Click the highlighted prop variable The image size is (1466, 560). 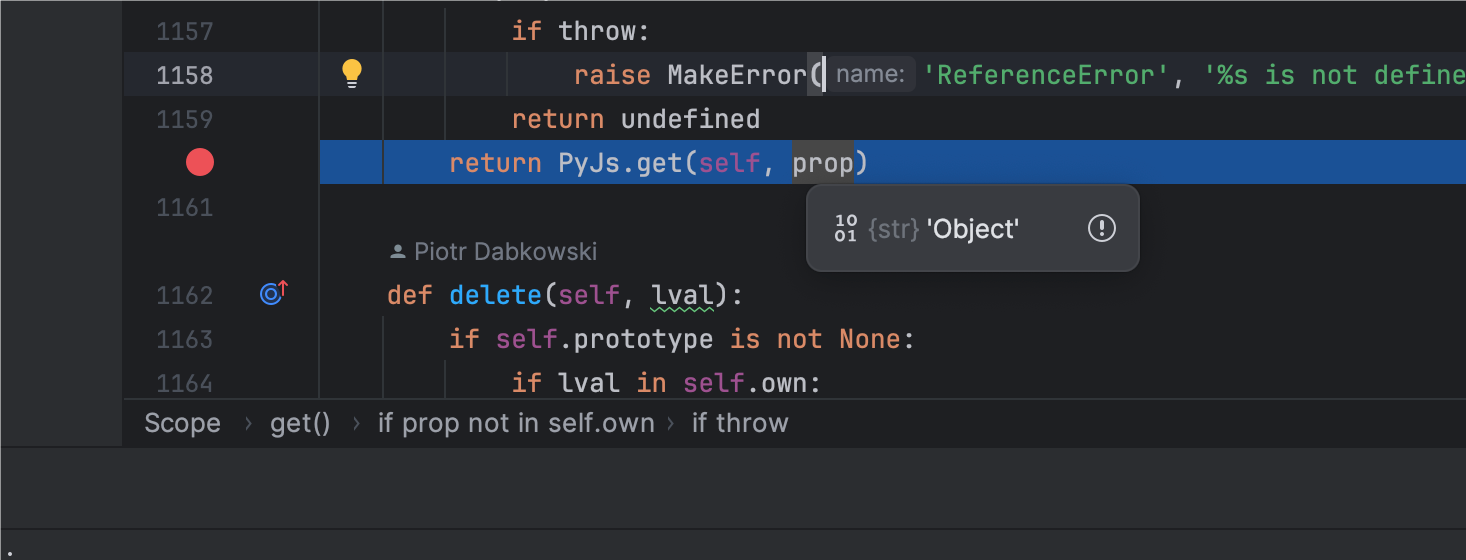823,163
